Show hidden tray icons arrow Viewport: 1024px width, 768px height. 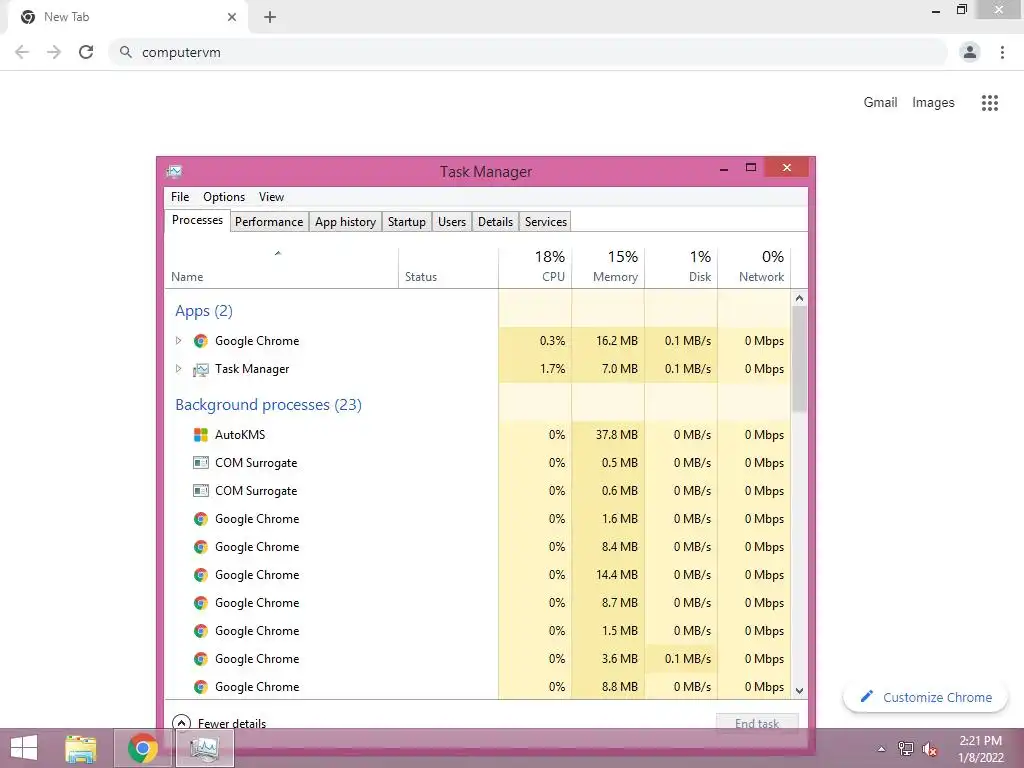pos(881,749)
